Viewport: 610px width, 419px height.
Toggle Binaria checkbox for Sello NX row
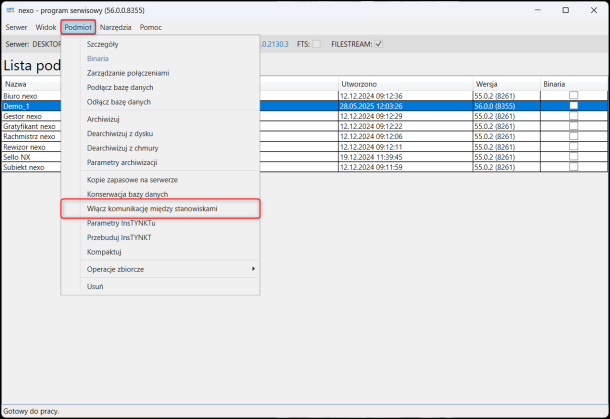[x=573, y=156]
